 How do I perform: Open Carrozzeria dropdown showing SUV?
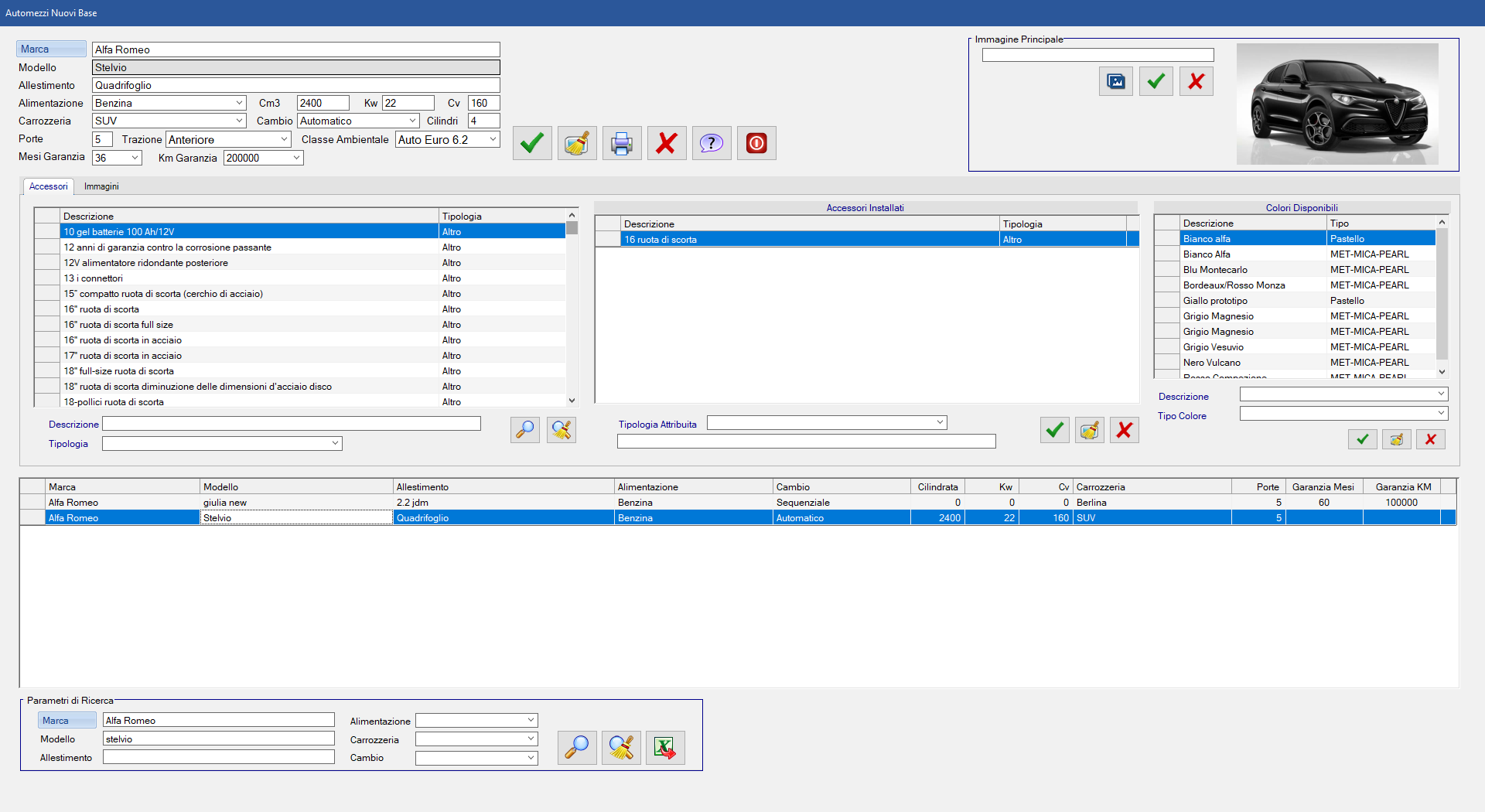[x=239, y=121]
